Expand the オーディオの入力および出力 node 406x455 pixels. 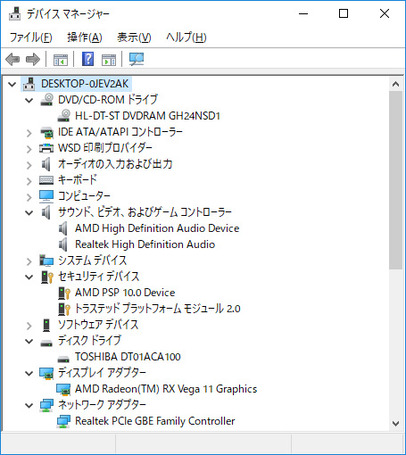(x=29, y=165)
